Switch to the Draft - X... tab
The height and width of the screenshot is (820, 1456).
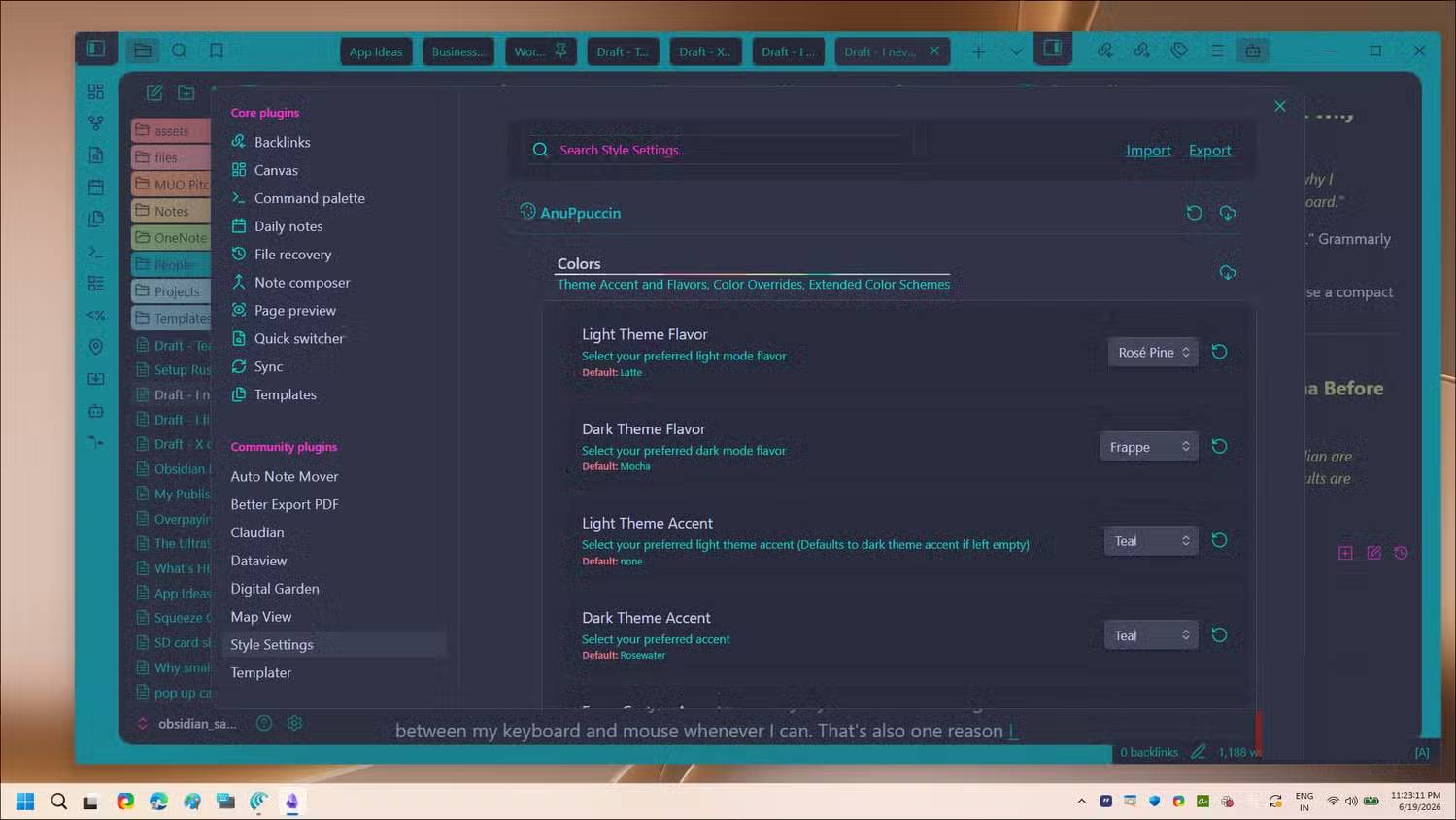click(706, 51)
